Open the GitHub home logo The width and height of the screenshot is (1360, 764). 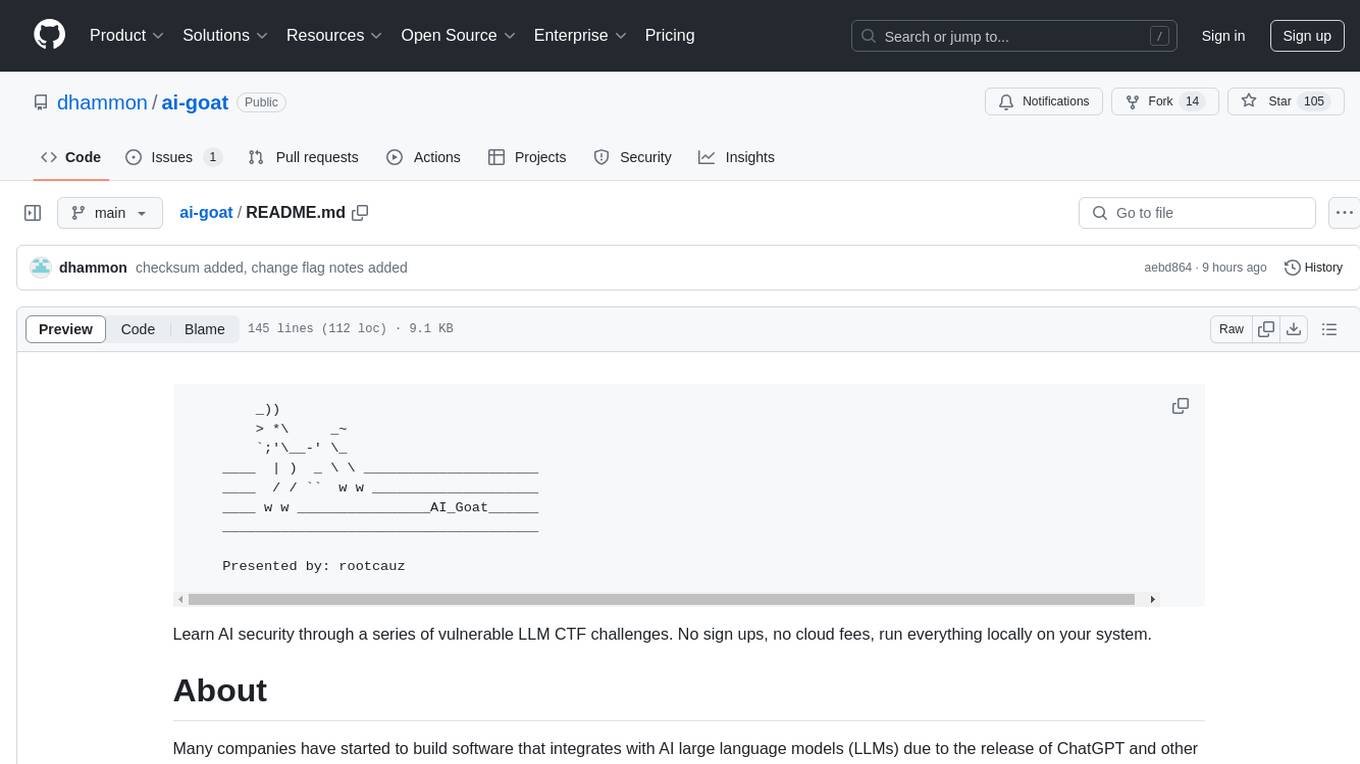point(49,35)
